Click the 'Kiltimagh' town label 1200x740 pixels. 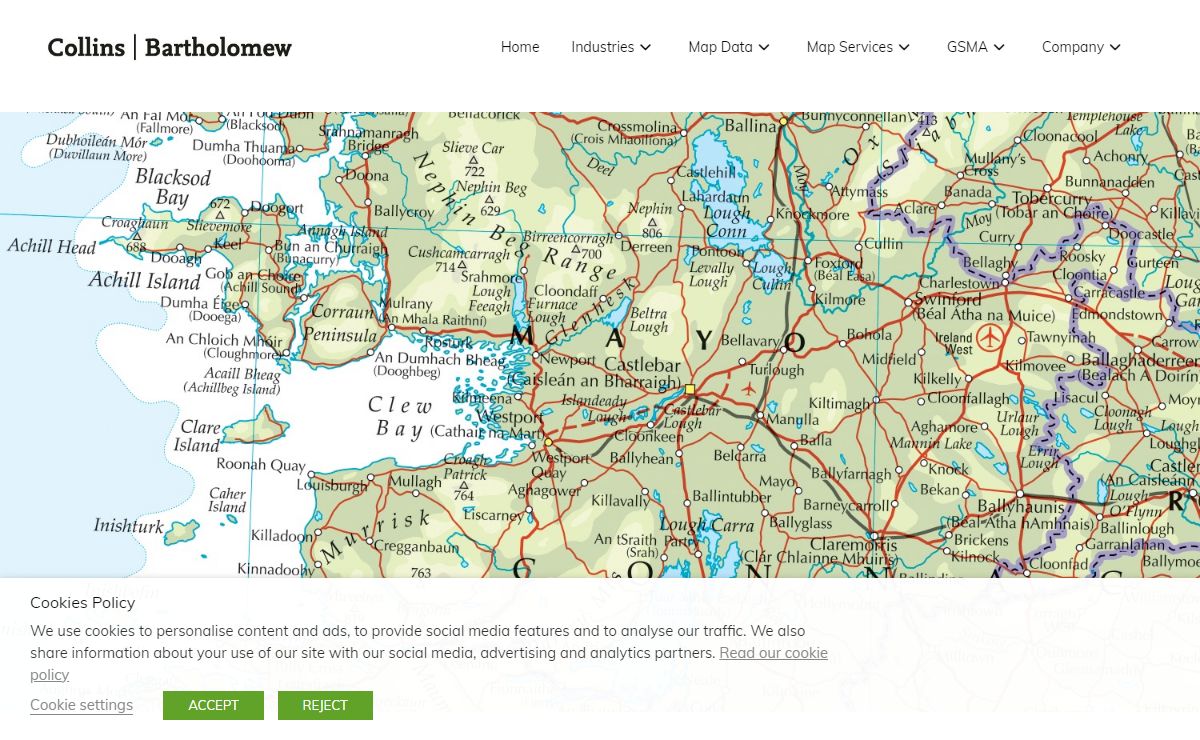[839, 404]
